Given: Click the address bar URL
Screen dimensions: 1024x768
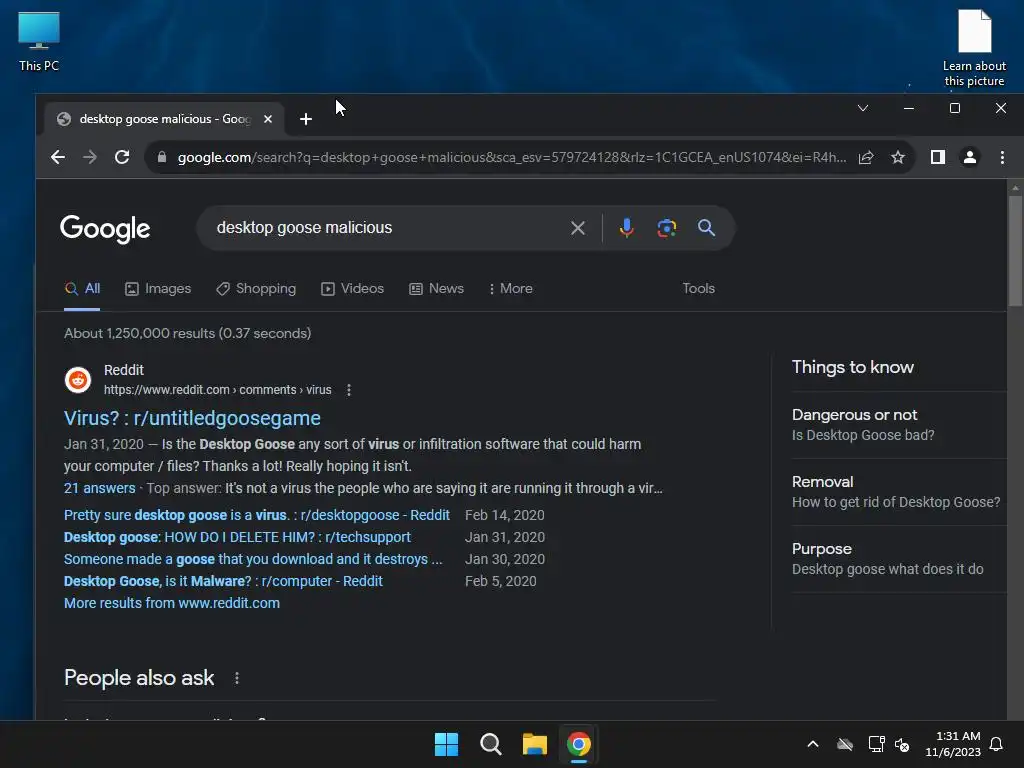Looking at the screenshot, I should 511,157.
